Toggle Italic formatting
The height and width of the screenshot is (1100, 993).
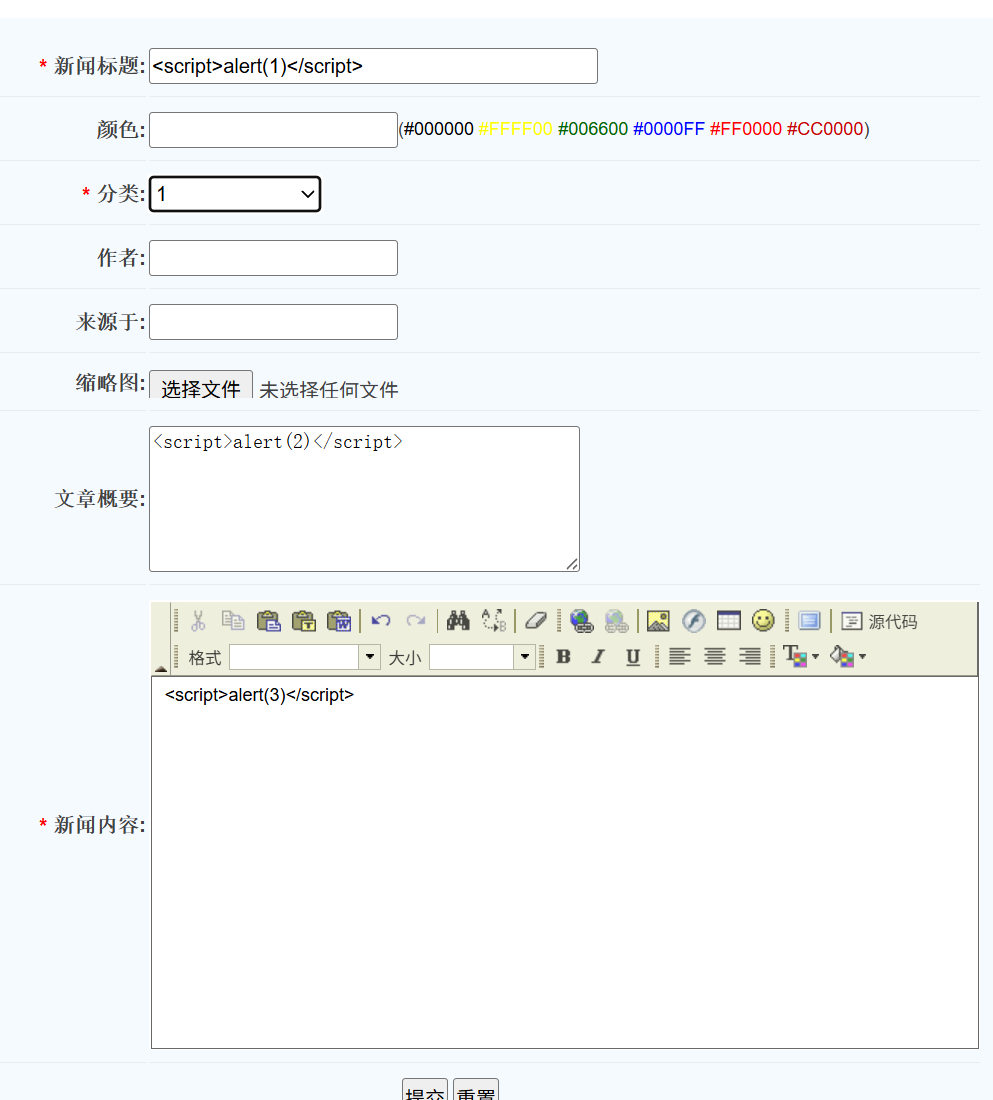coord(598,657)
